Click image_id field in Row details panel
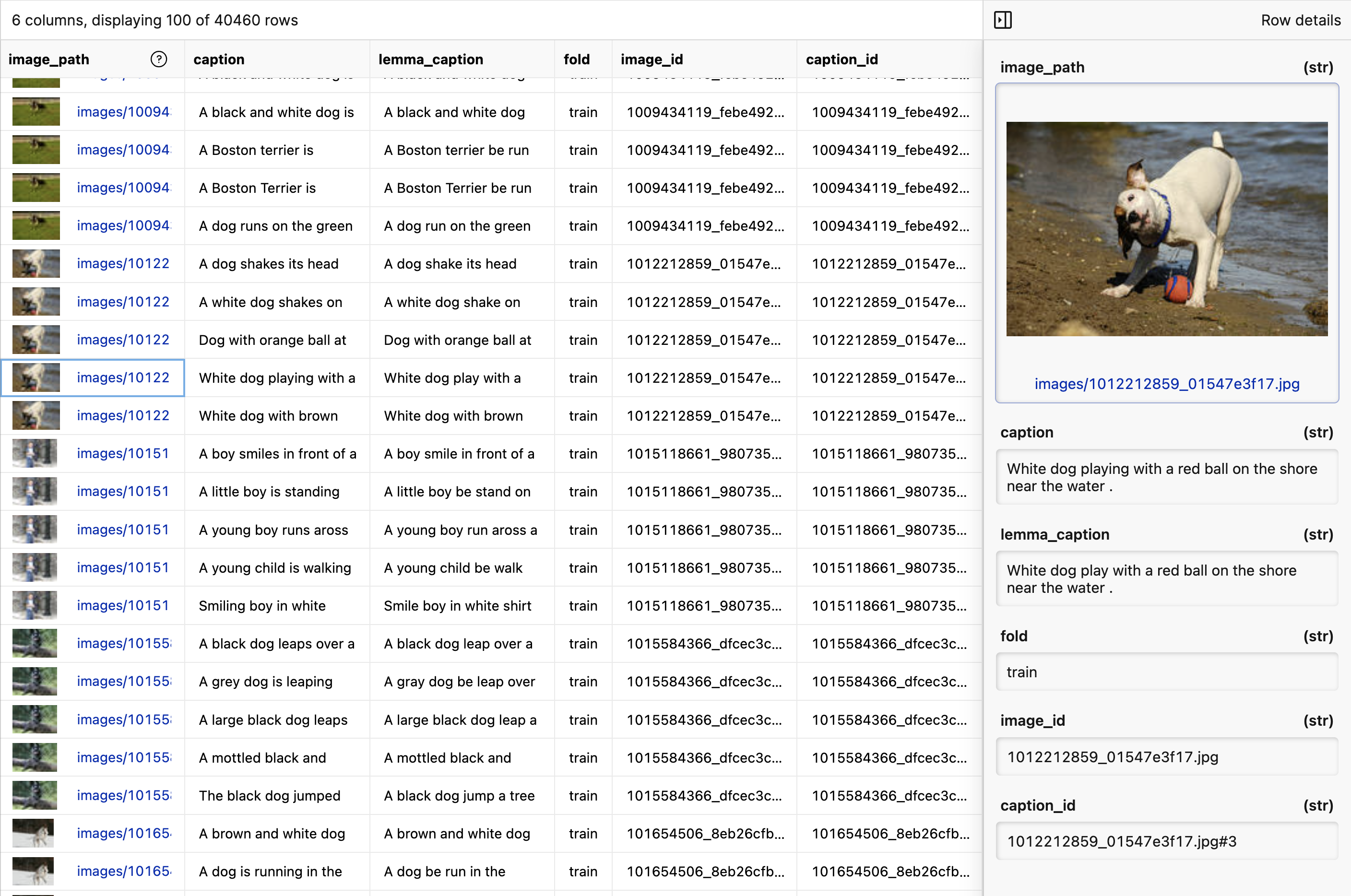 [1166, 756]
